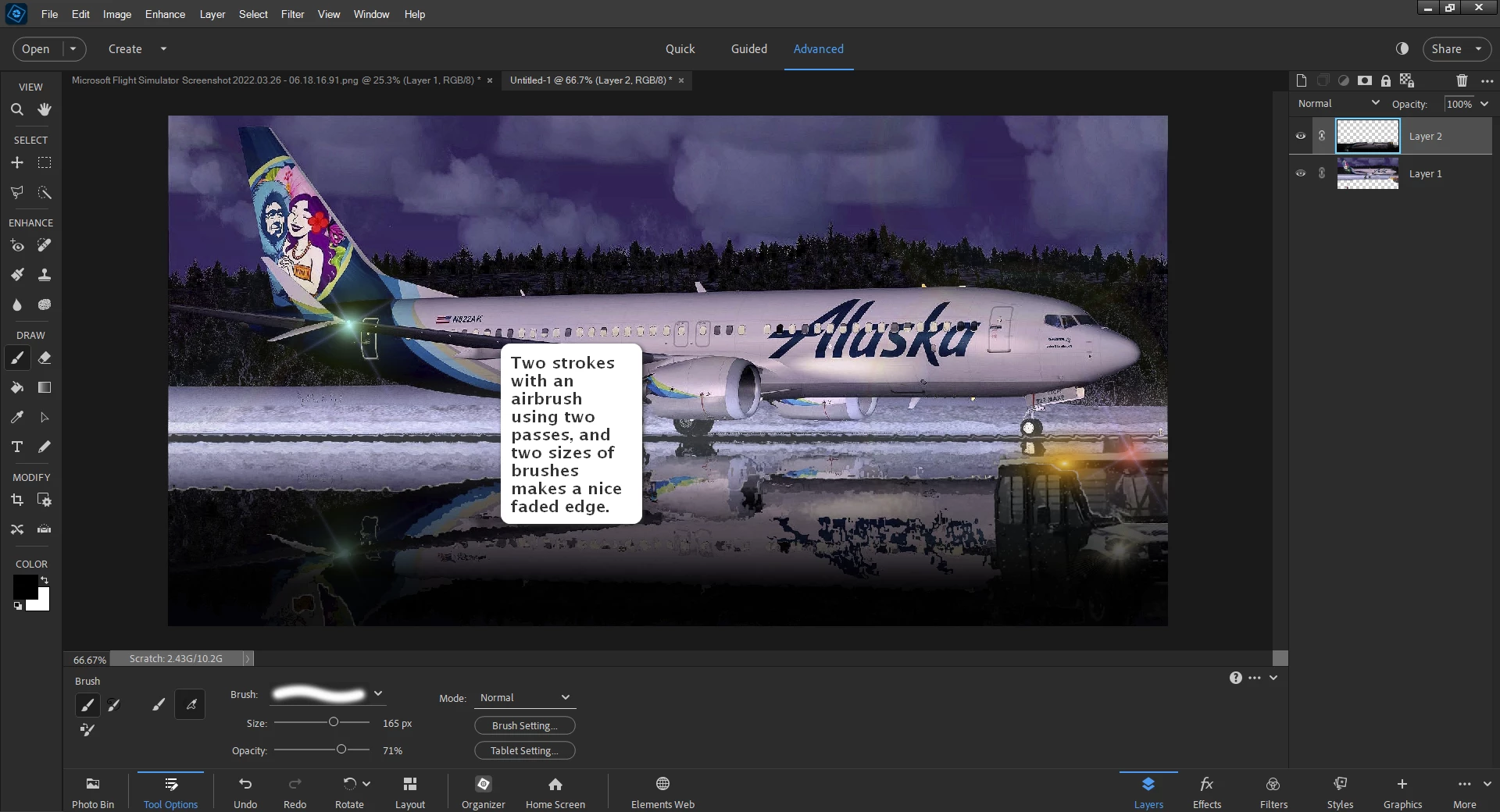Open the Effects panel

coord(1207,792)
